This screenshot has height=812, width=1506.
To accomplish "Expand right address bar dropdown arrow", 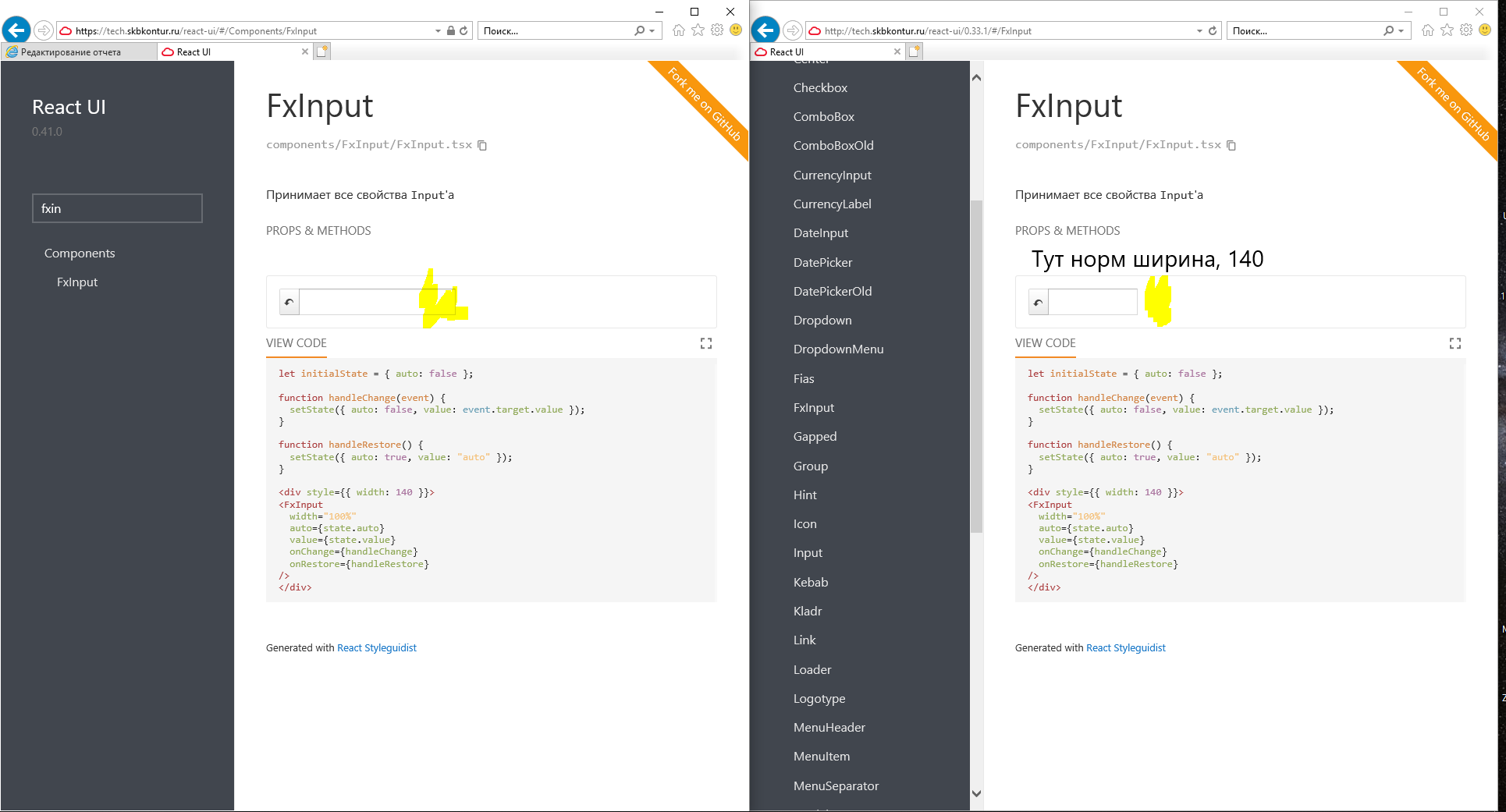I will pyautogui.click(x=1199, y=31).
